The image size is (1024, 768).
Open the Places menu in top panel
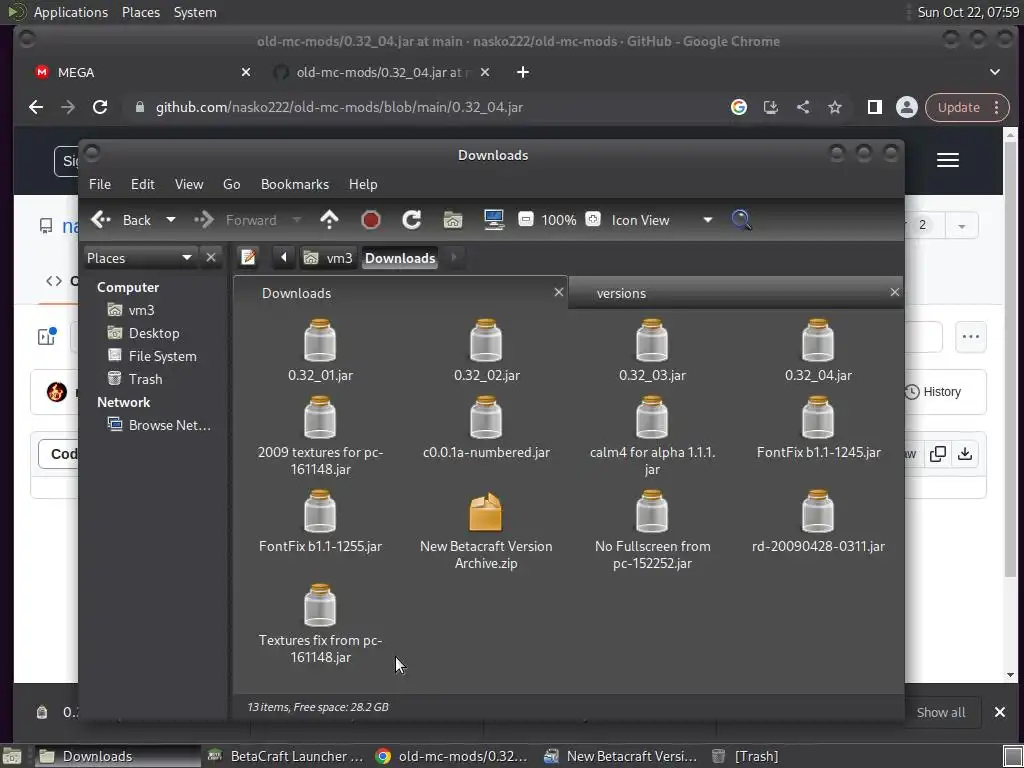140,12
